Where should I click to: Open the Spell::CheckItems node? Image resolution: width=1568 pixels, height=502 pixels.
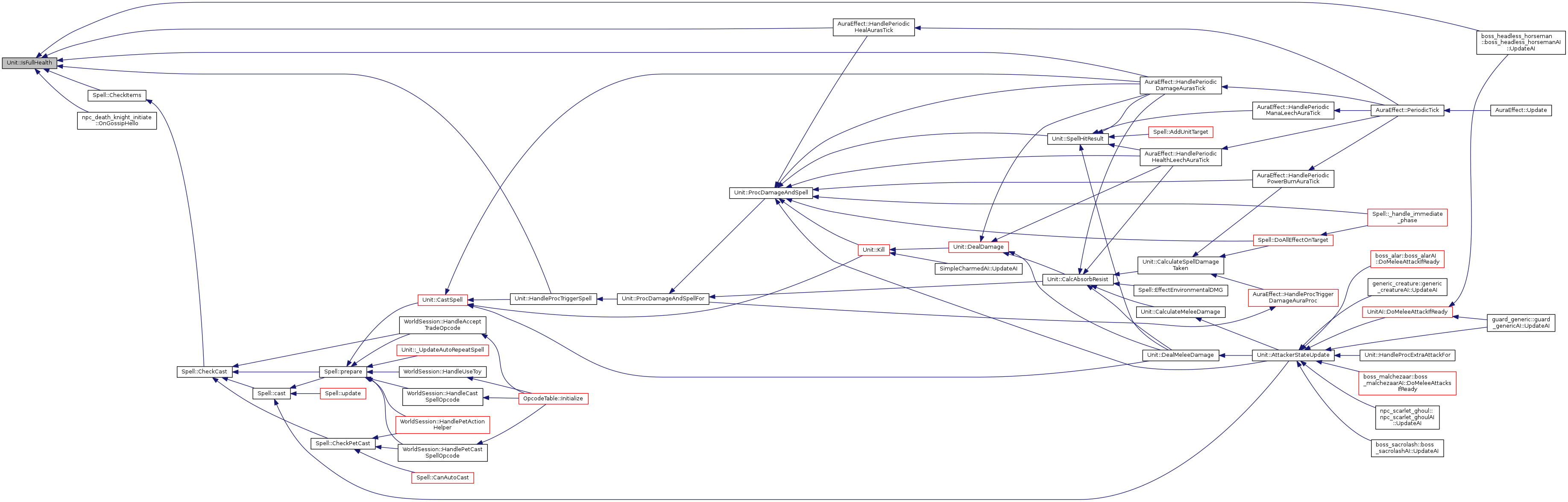(117, 96)
